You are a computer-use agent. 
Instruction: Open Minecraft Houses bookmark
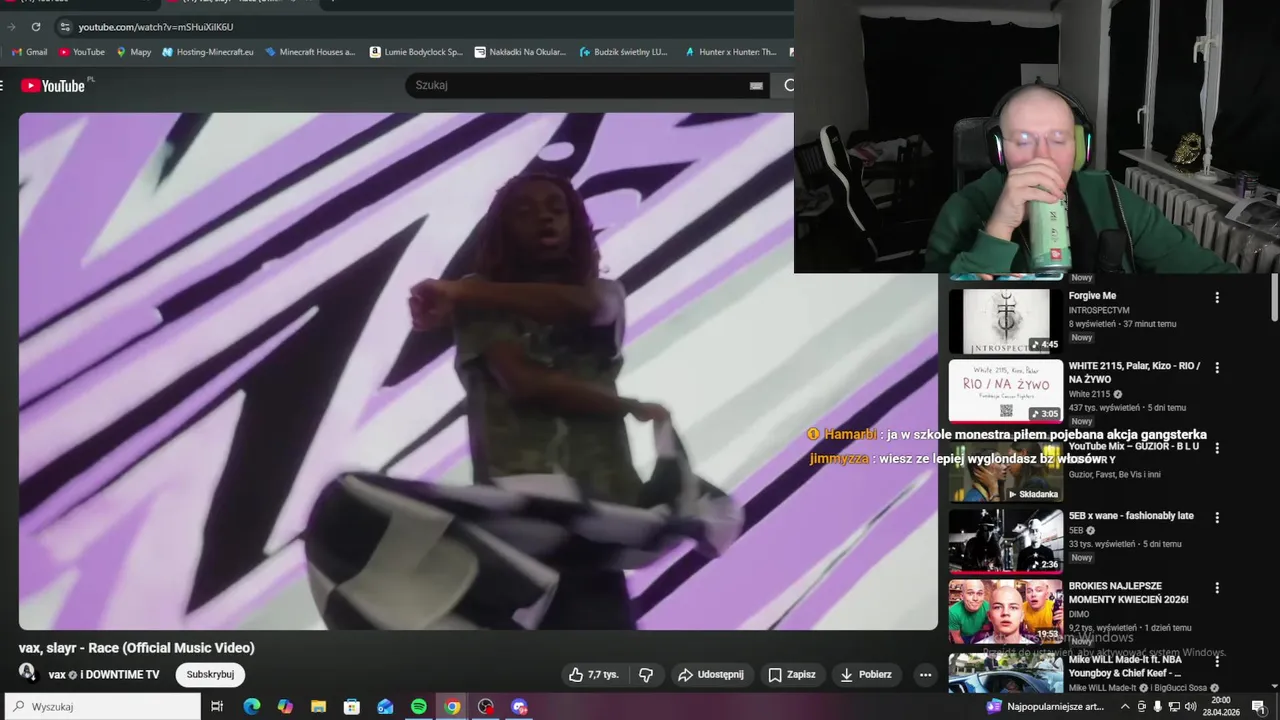[x=310, y=52]
